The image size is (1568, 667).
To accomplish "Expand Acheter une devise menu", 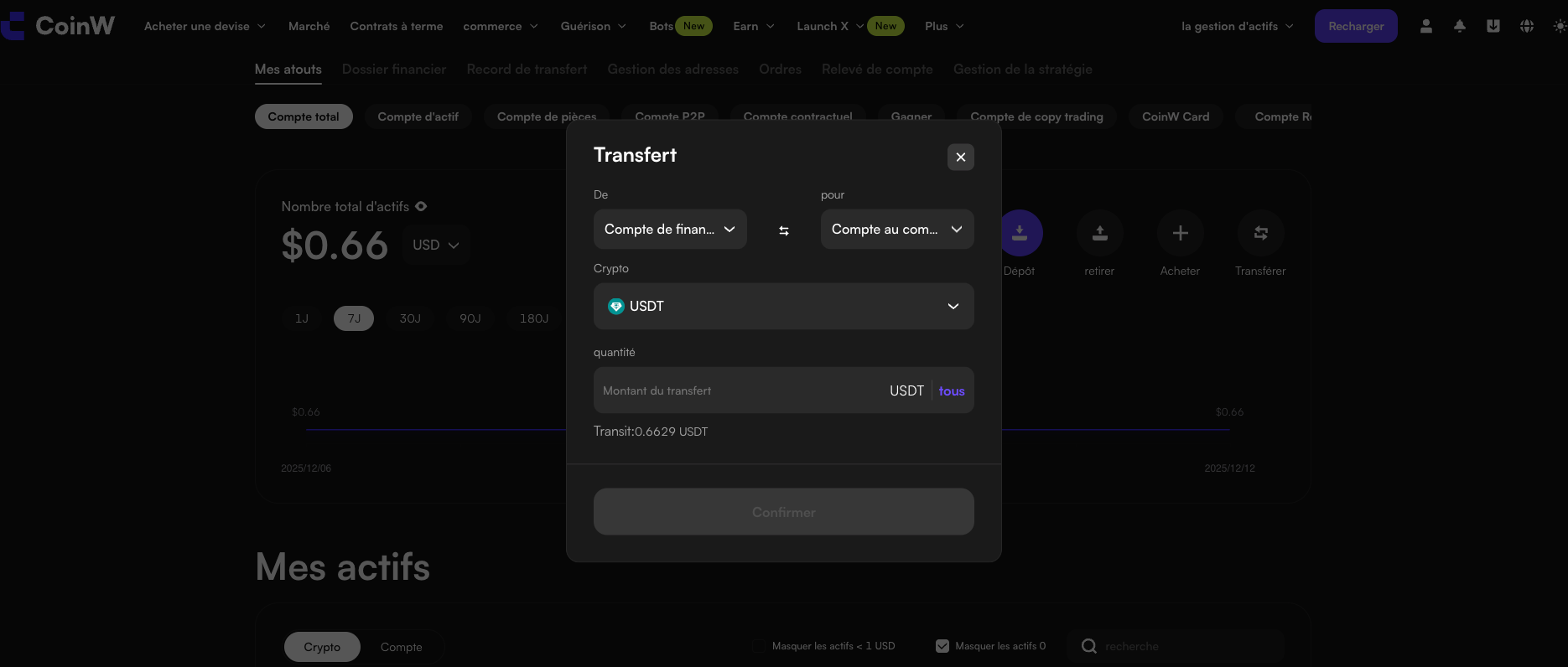I will click(x=205, y=26).
